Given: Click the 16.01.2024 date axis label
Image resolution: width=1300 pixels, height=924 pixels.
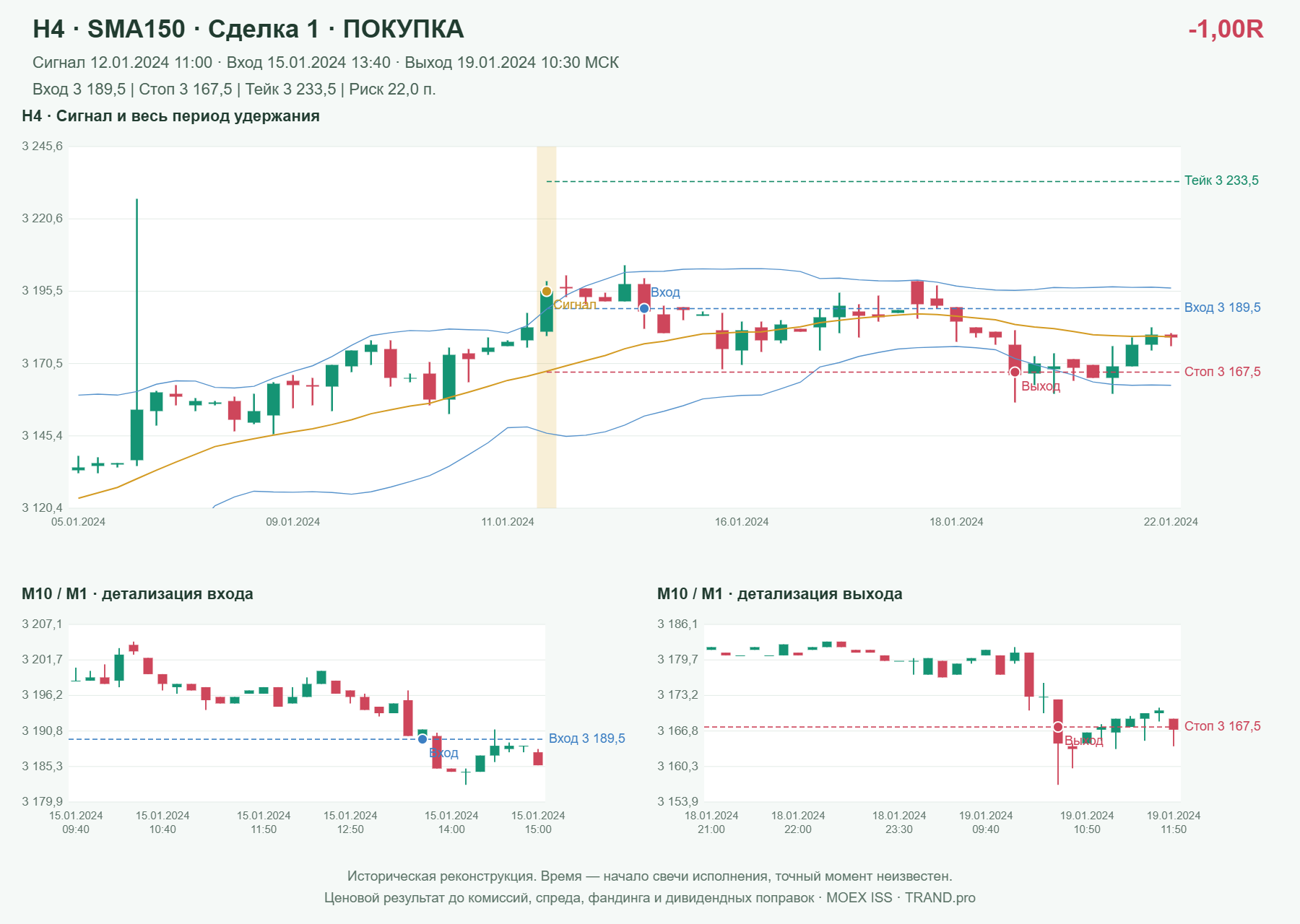Looking at the screenshot, I should [742, 522].
